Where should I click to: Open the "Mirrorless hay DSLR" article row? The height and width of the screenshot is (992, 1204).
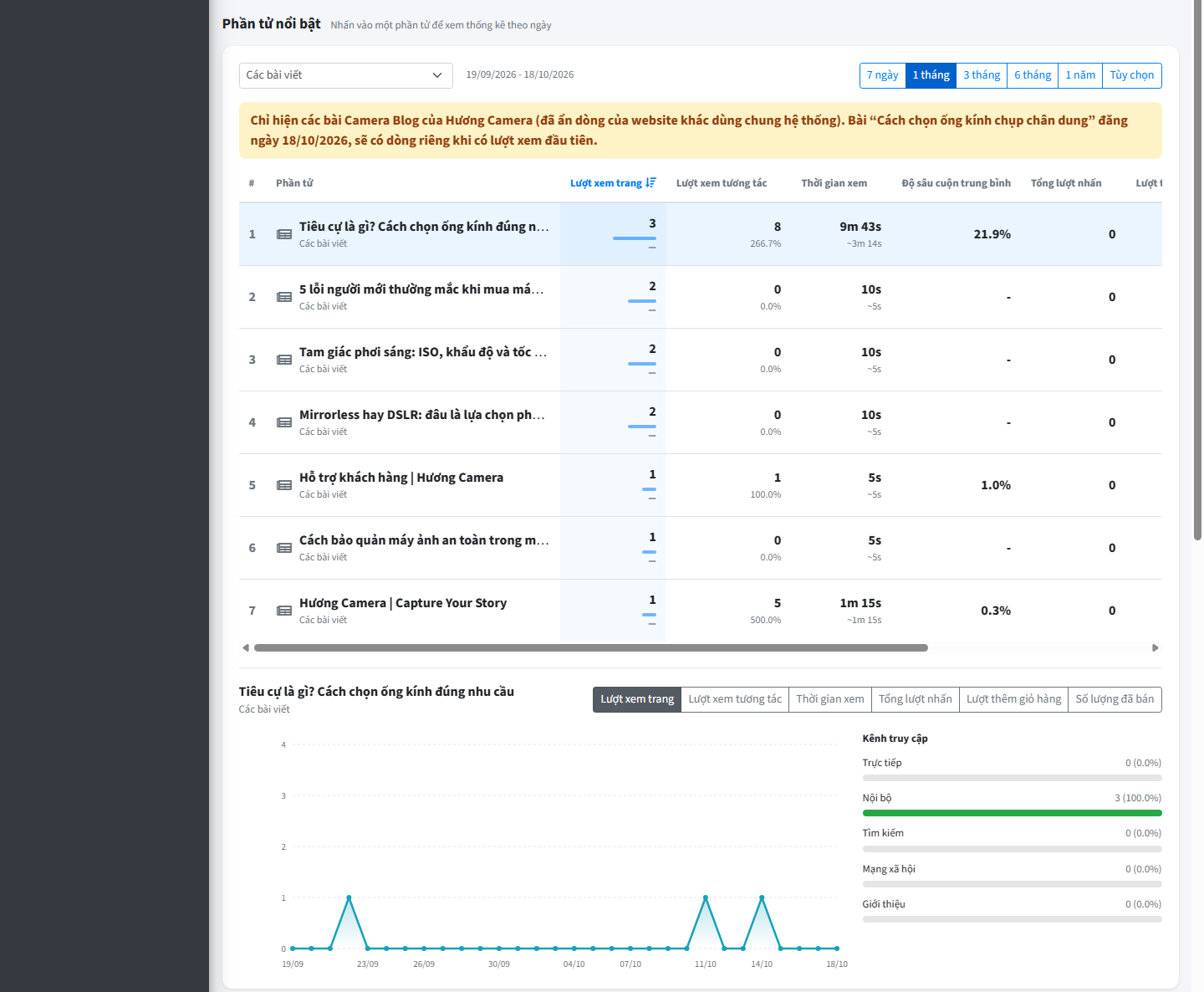701,422
